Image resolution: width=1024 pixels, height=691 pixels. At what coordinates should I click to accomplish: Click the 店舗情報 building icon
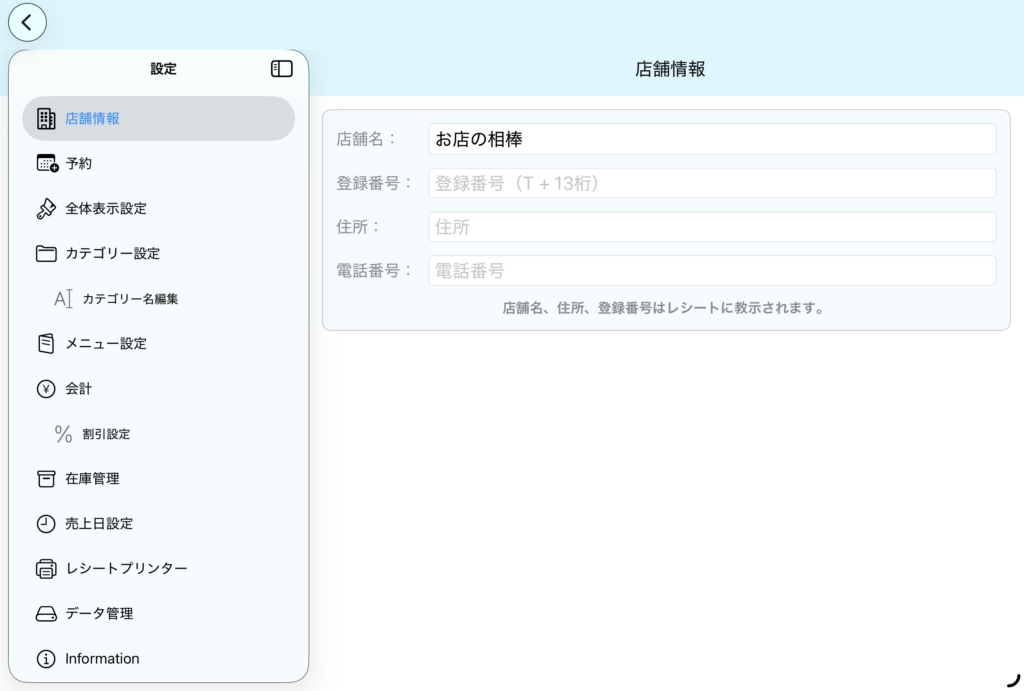click(x=46, y=119)
